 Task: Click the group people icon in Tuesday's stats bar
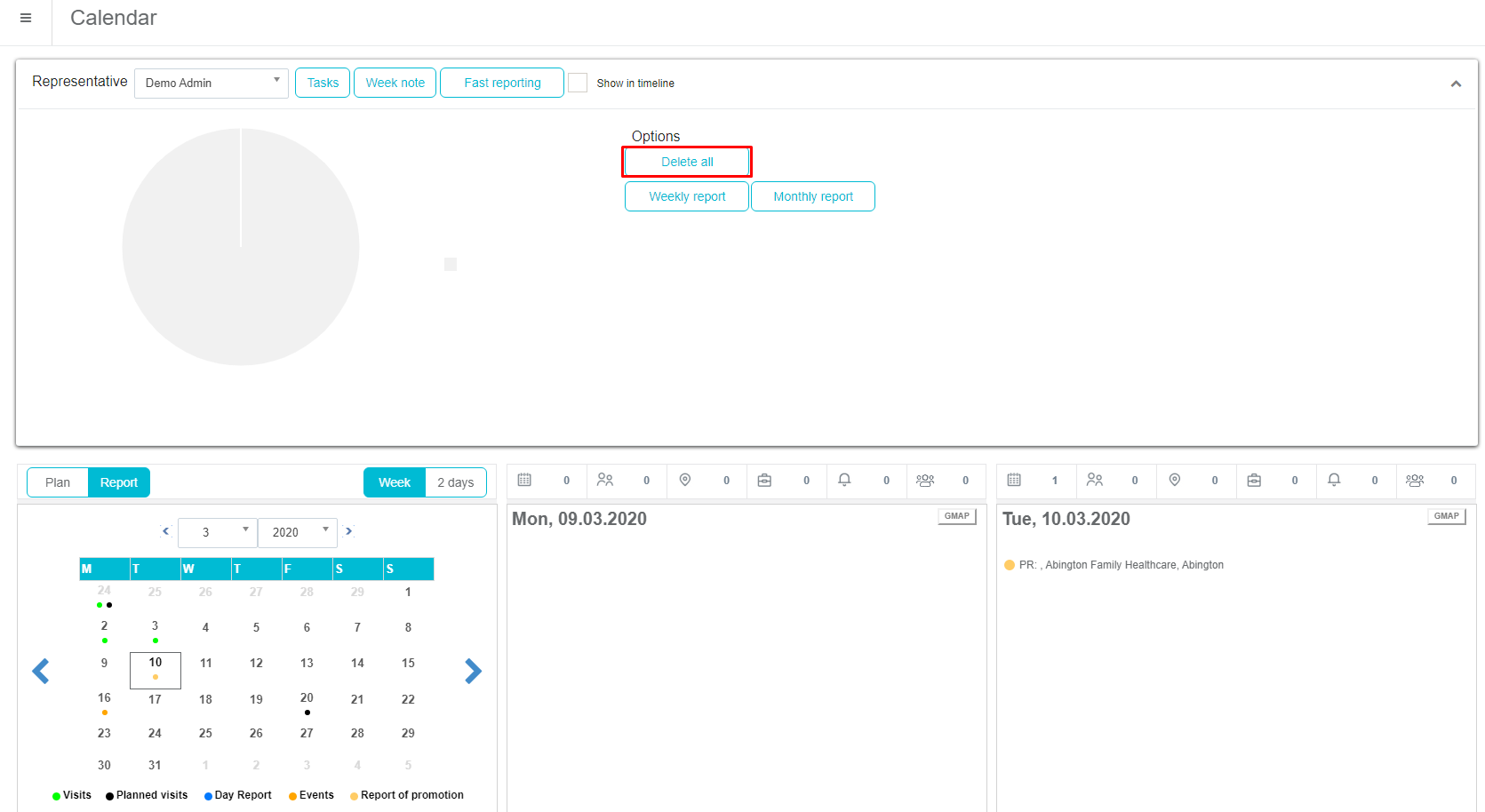pos(1415,480)
